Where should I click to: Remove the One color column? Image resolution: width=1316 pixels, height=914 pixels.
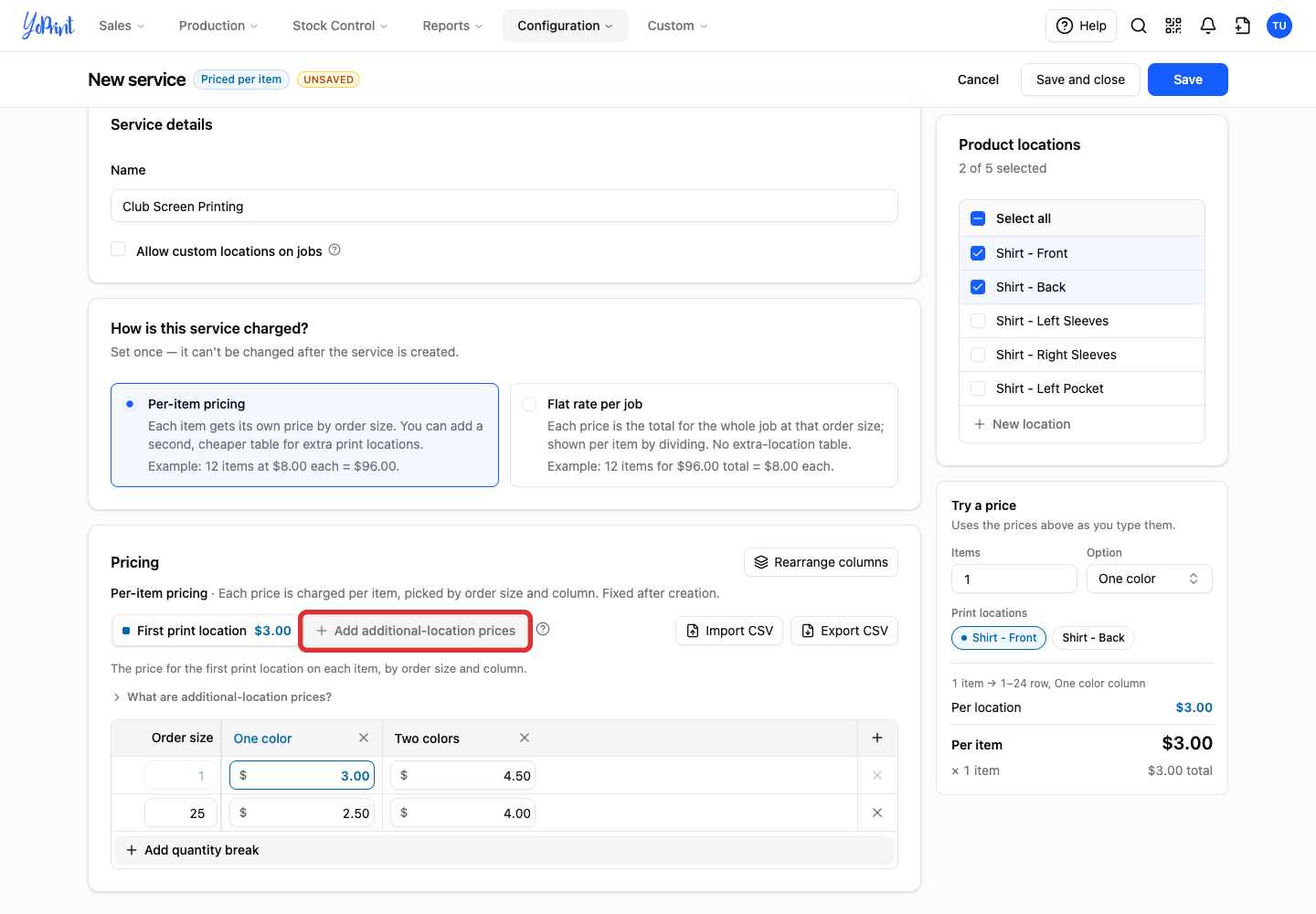click(364, 738)
